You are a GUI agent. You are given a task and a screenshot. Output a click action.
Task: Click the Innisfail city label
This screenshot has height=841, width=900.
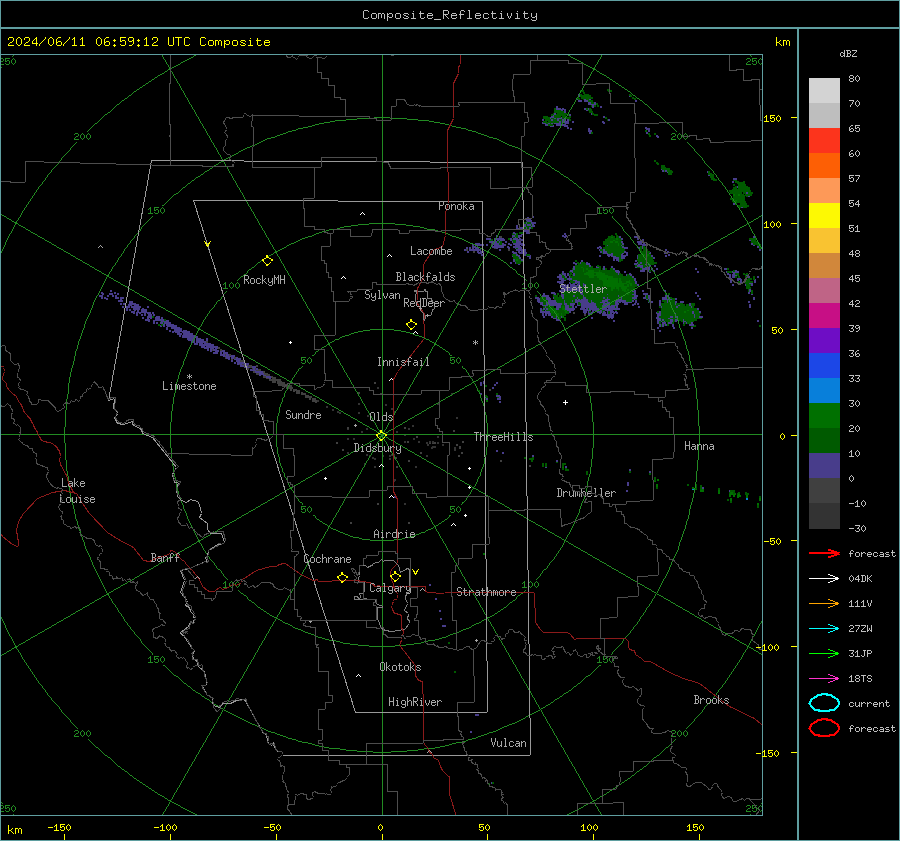tap(403, 362)
